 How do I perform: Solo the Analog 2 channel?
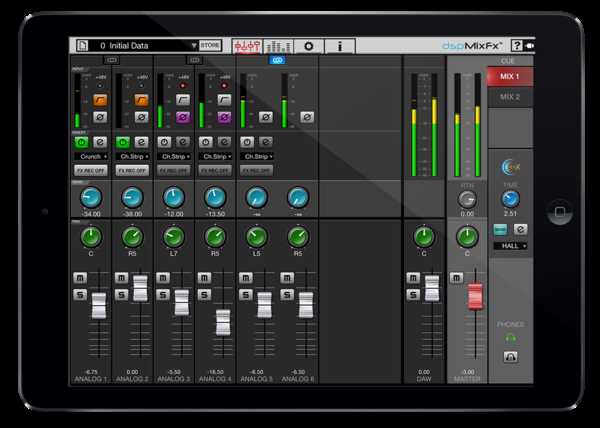121,295
